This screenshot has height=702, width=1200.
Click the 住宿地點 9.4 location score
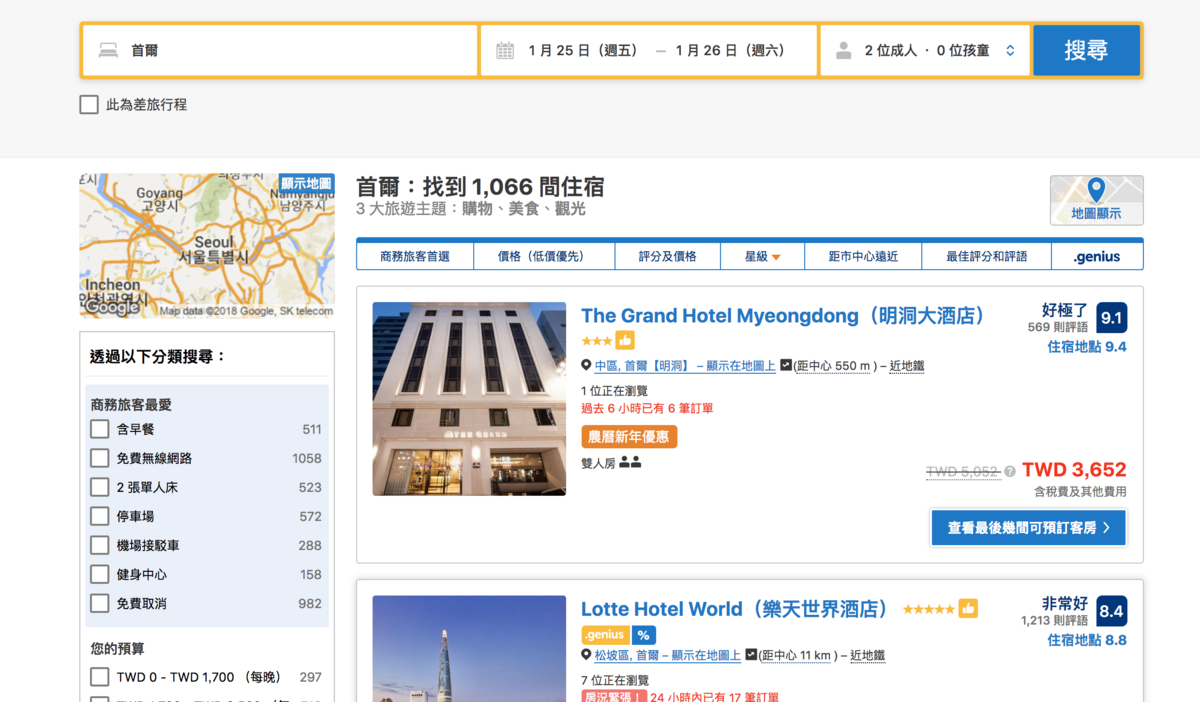(1087, 347)
